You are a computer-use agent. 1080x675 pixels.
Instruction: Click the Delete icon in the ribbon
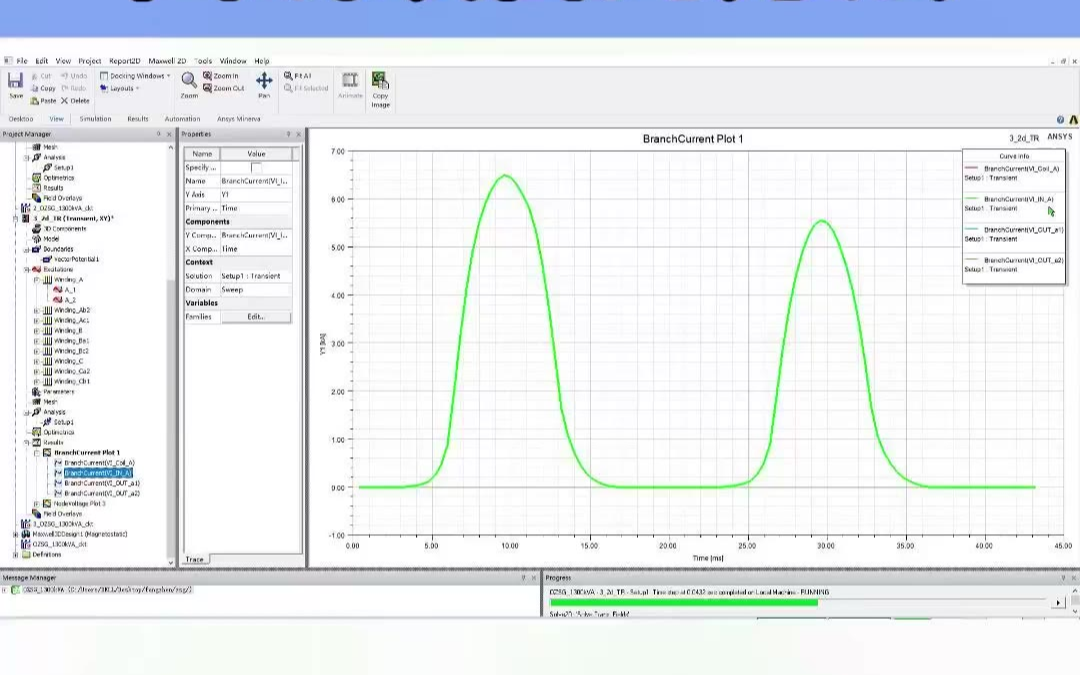click(x=75, y=100)
